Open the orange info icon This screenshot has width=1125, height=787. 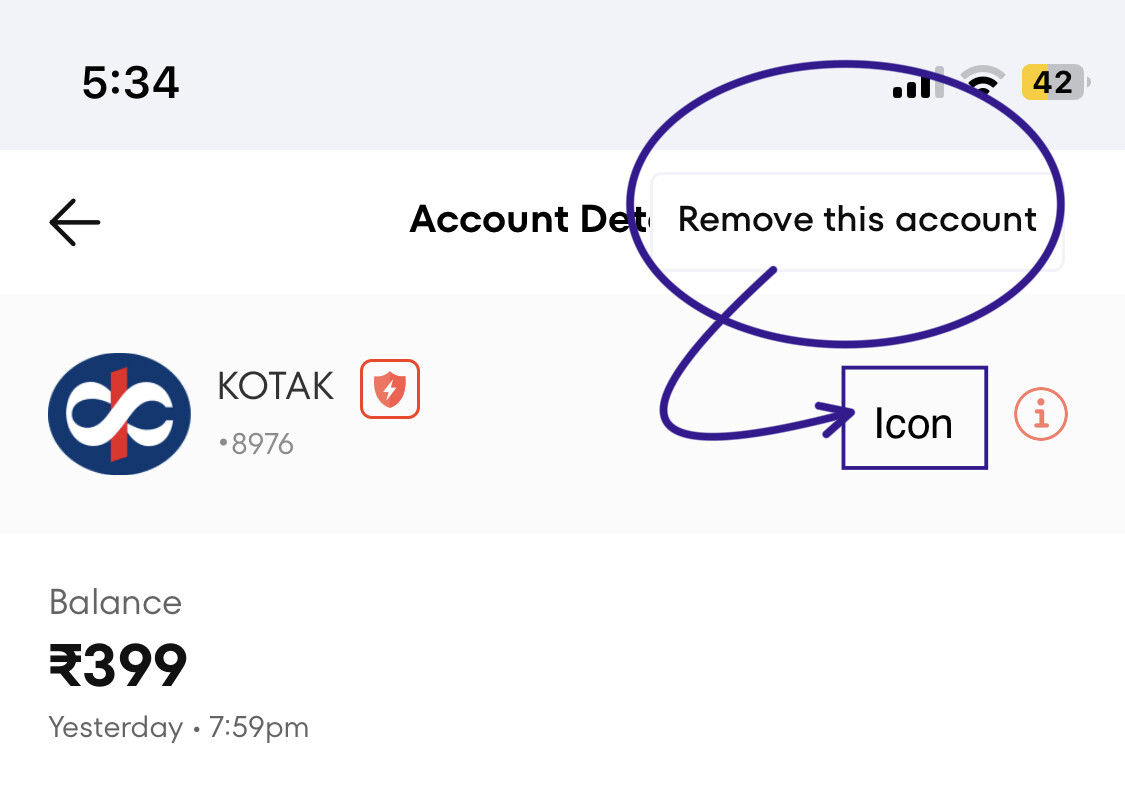click(x=1041, y=413)
